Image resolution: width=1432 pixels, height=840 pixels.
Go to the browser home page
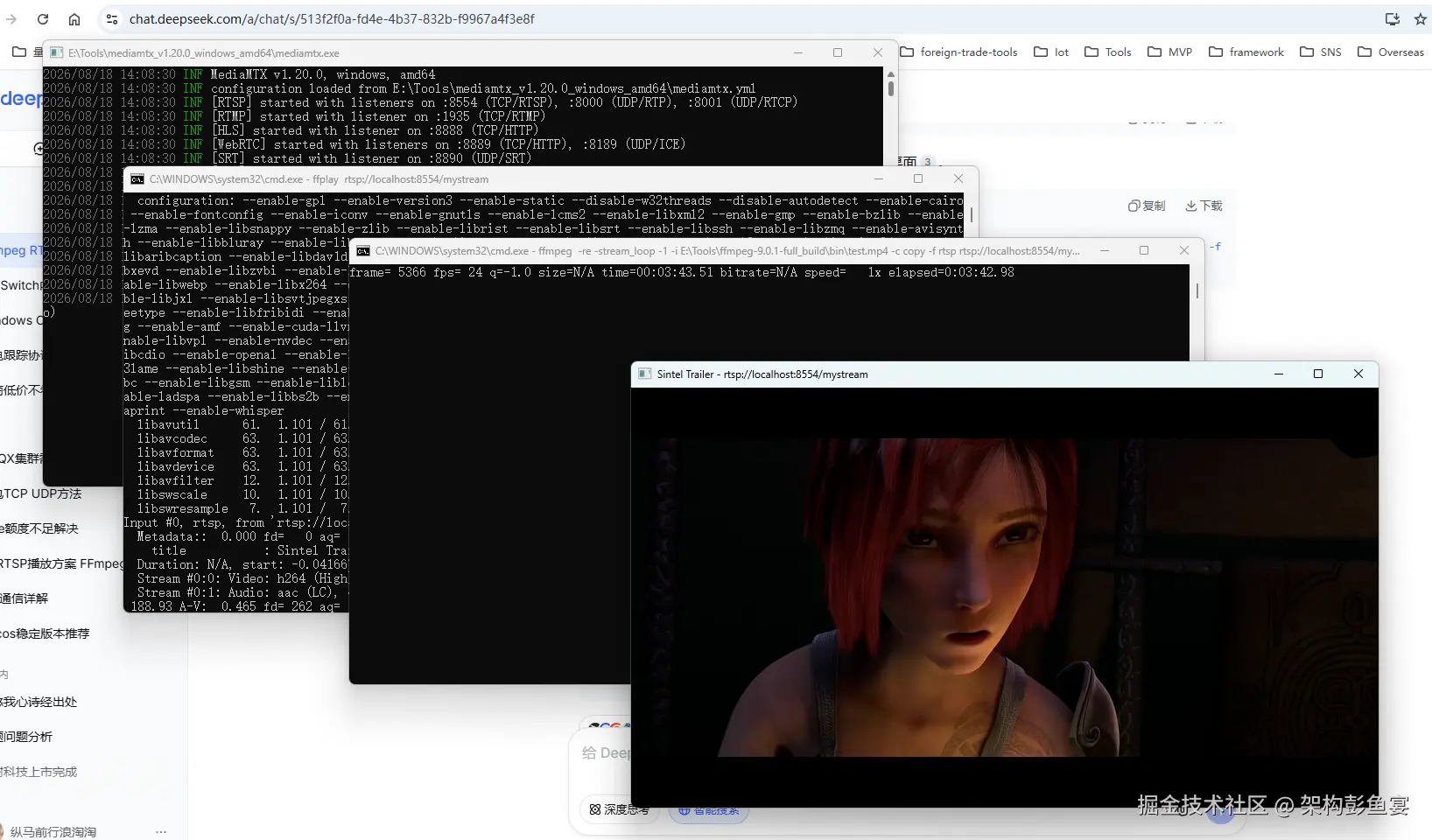[74, 18]
